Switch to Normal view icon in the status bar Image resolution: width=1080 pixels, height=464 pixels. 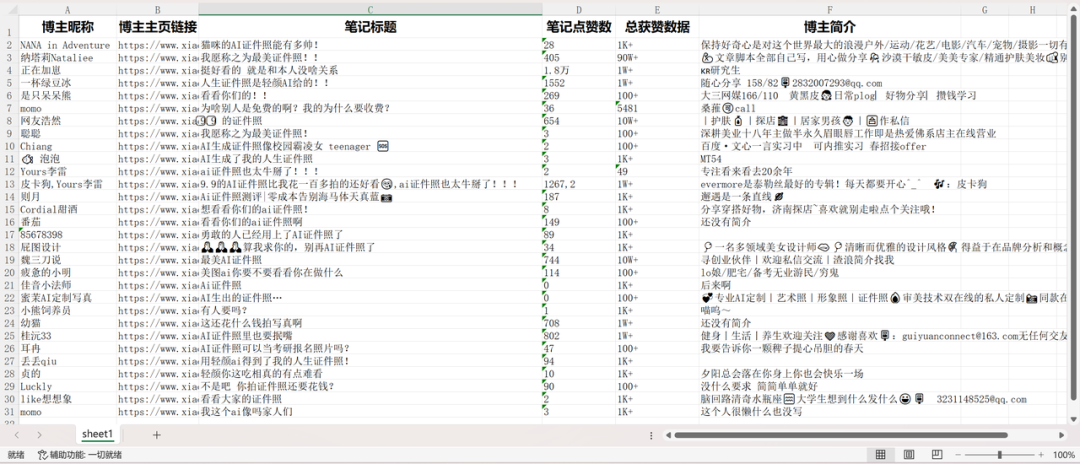click(880, 455)
